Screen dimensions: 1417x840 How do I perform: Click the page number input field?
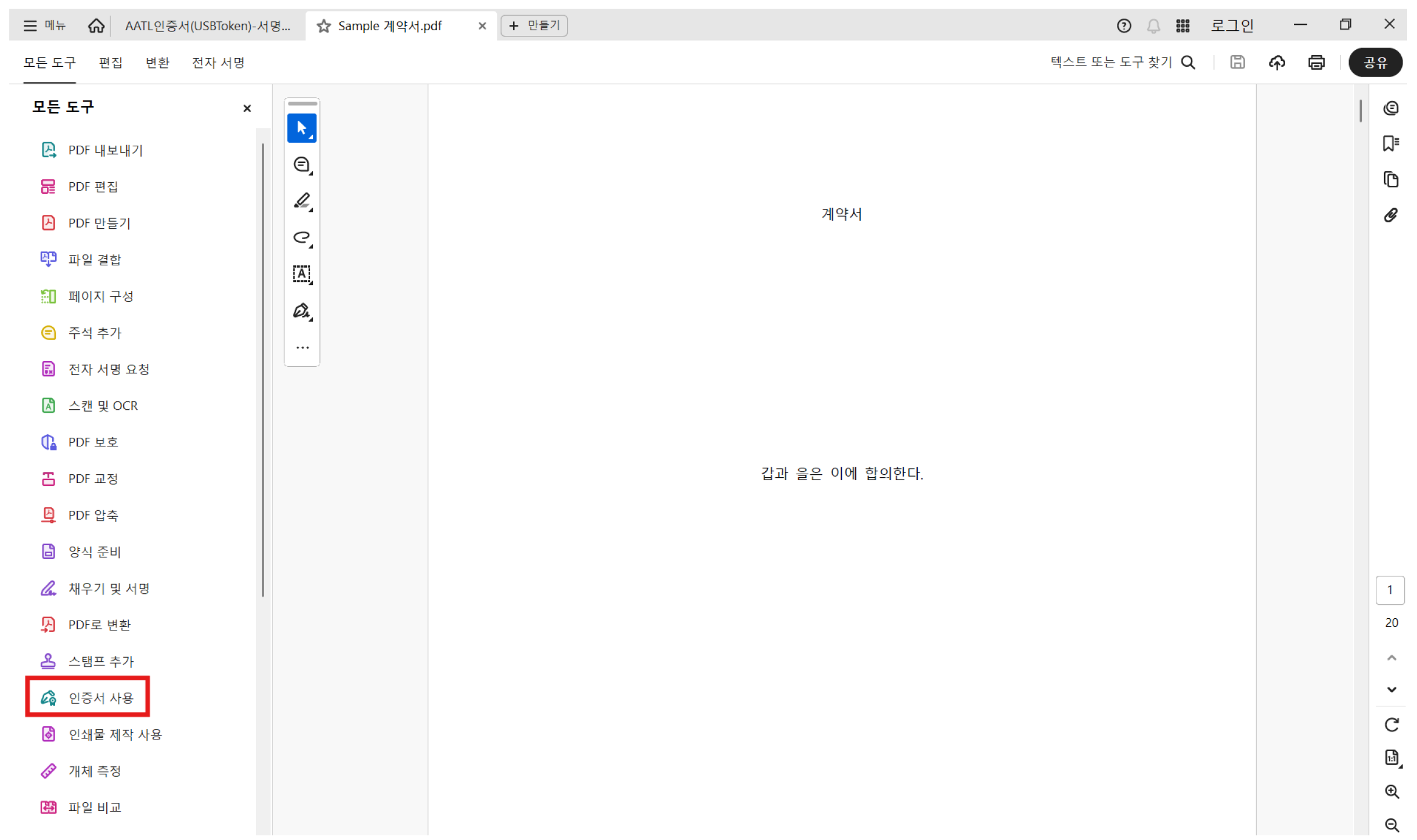tap(1390, 590)
